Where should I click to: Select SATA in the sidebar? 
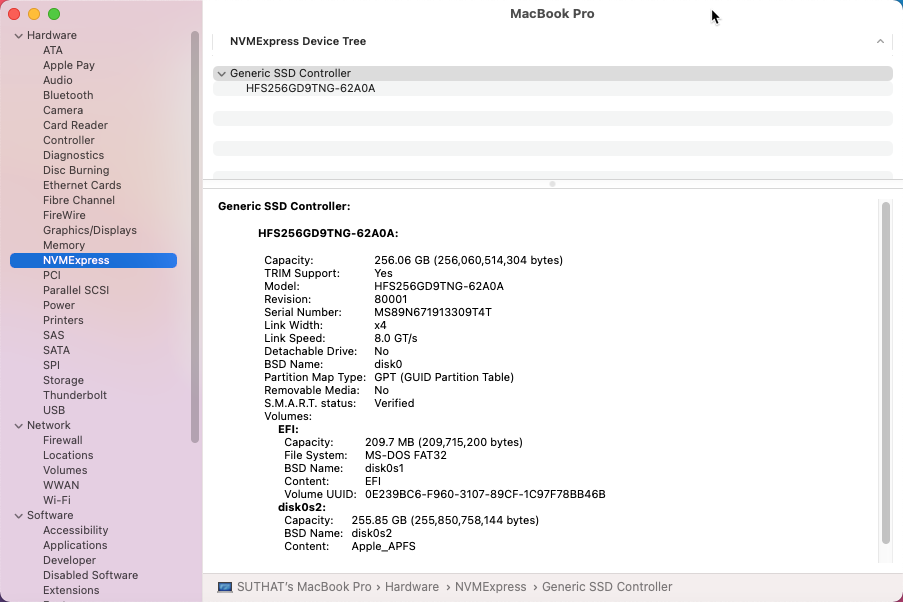tap(56, 350)
